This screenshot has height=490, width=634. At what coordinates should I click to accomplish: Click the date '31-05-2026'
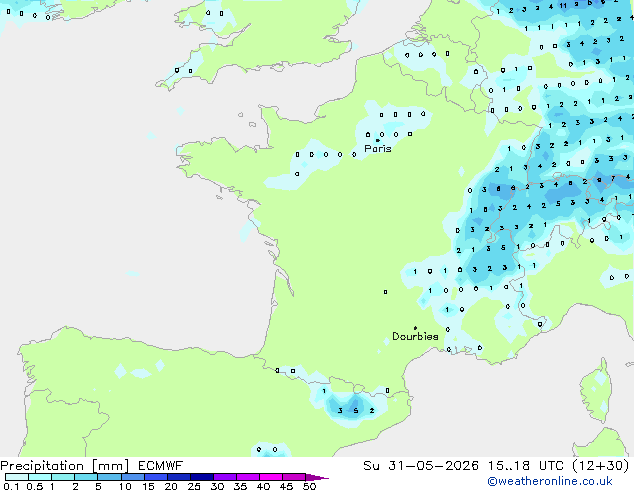pos(433,466)
